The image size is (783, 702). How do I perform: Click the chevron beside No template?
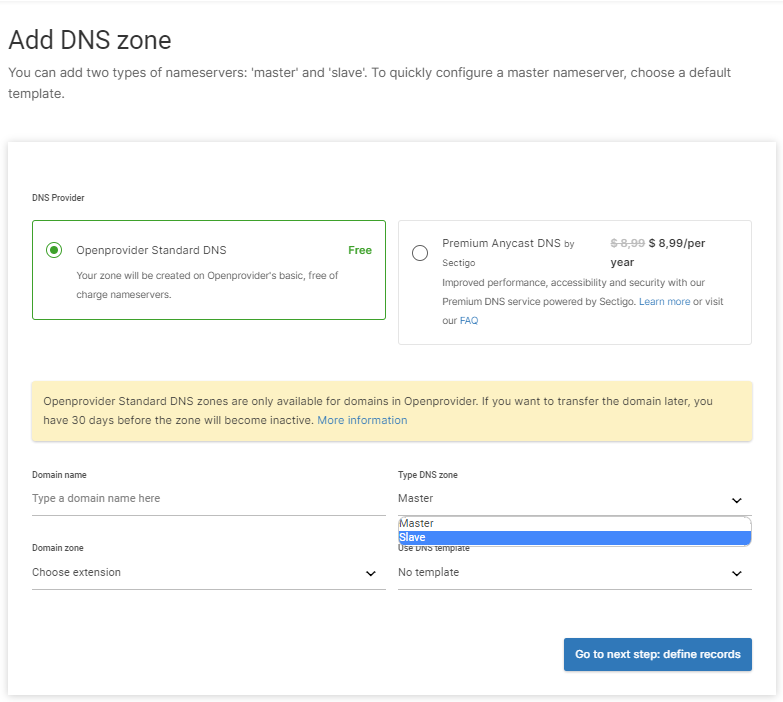click(737, 574)
